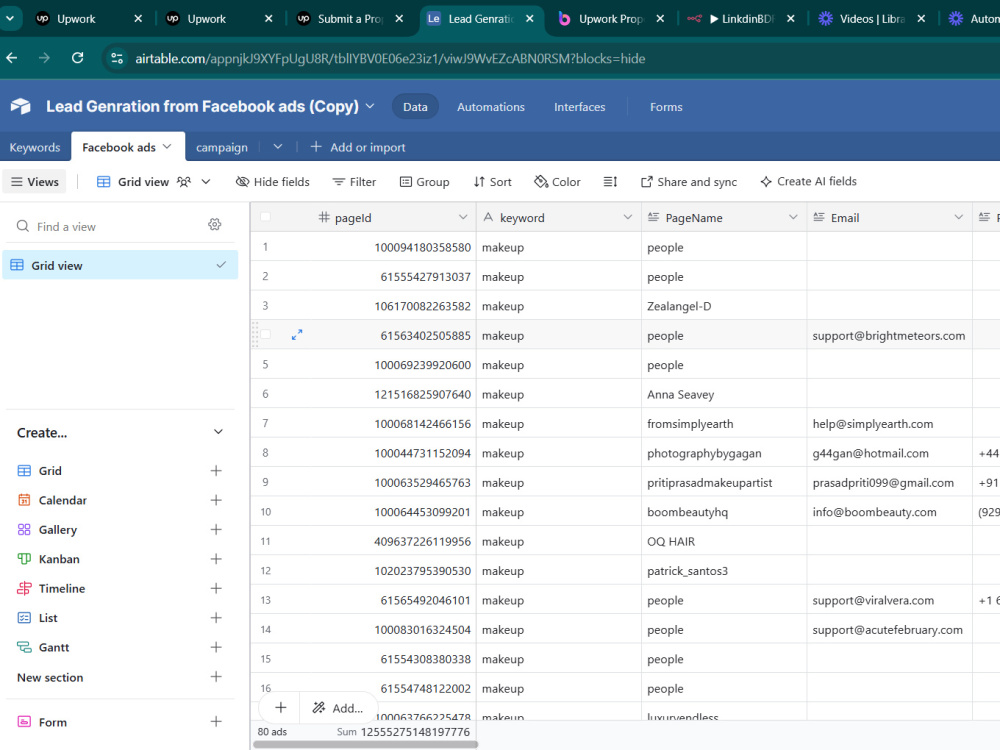Click the plus icon next to Kanban
1000x750 pixels.
[x=216, y=559]
